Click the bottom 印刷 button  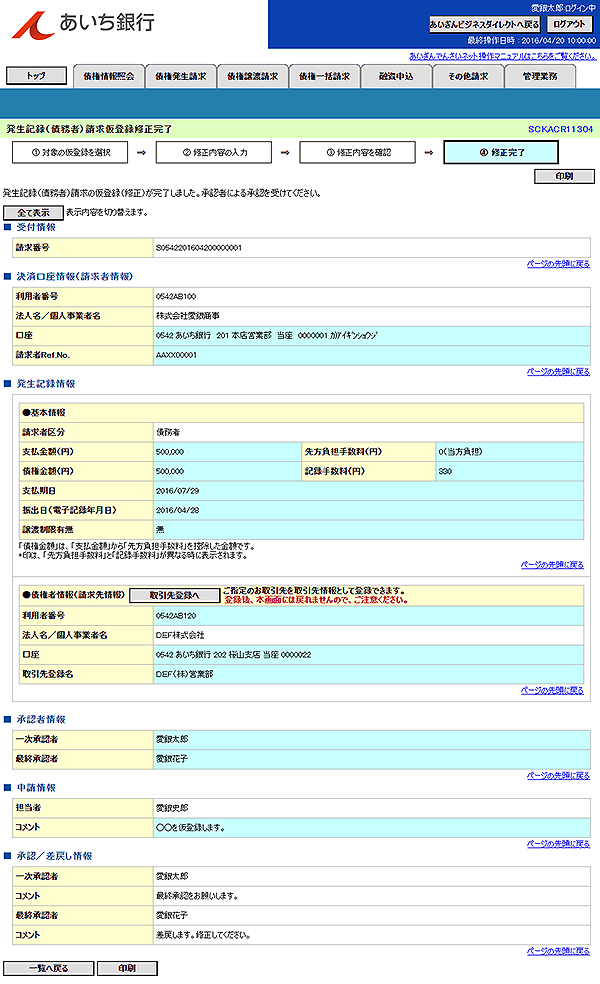[127, 968]
